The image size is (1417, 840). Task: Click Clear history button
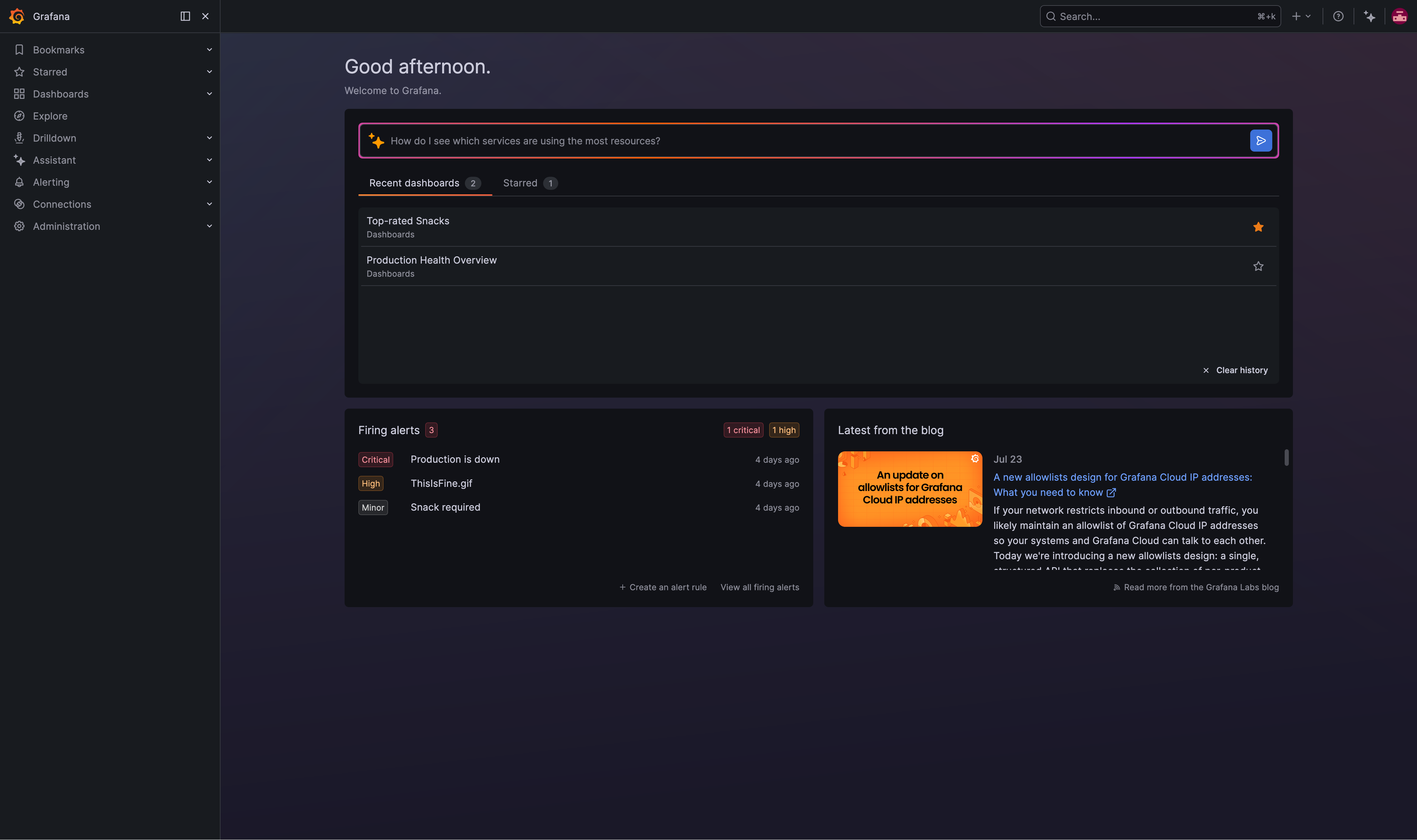(1235, 370)
